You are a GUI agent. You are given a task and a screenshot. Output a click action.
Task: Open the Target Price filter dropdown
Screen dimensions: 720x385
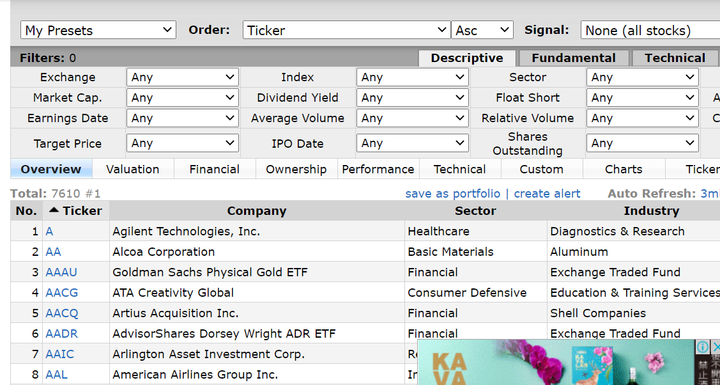[x=182, y=143]
